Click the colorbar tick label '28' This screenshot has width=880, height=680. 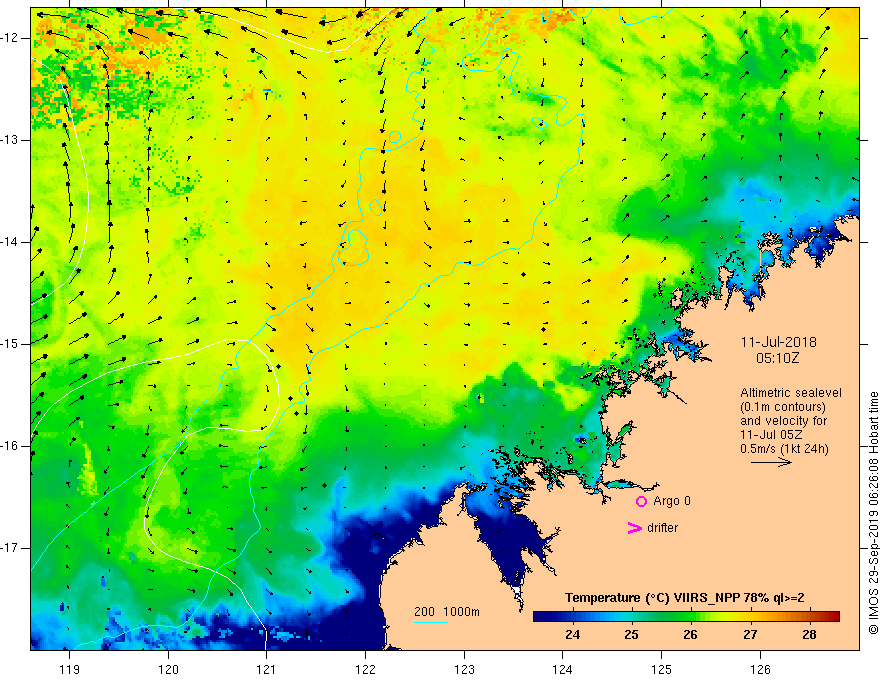tap(809, 635)
